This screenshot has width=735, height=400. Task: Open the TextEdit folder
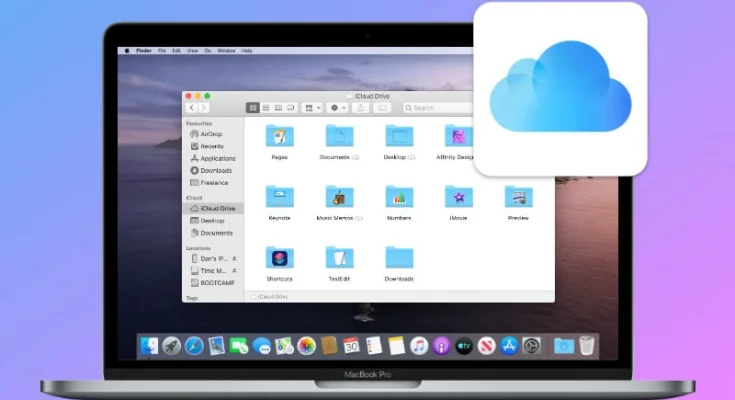(339, 257)
